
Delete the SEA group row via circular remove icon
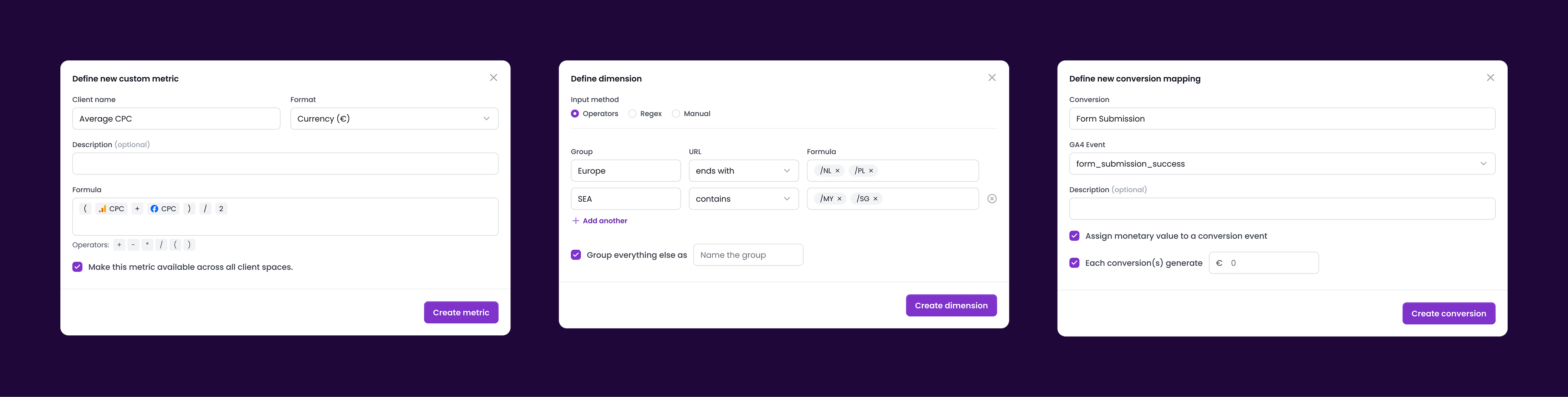pos(992,198)
